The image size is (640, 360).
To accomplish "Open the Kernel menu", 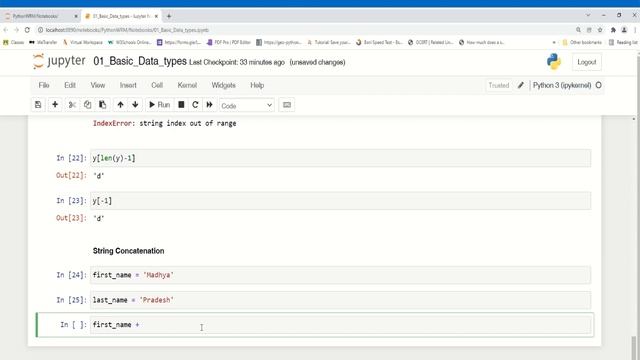I will tap(187, 85).
